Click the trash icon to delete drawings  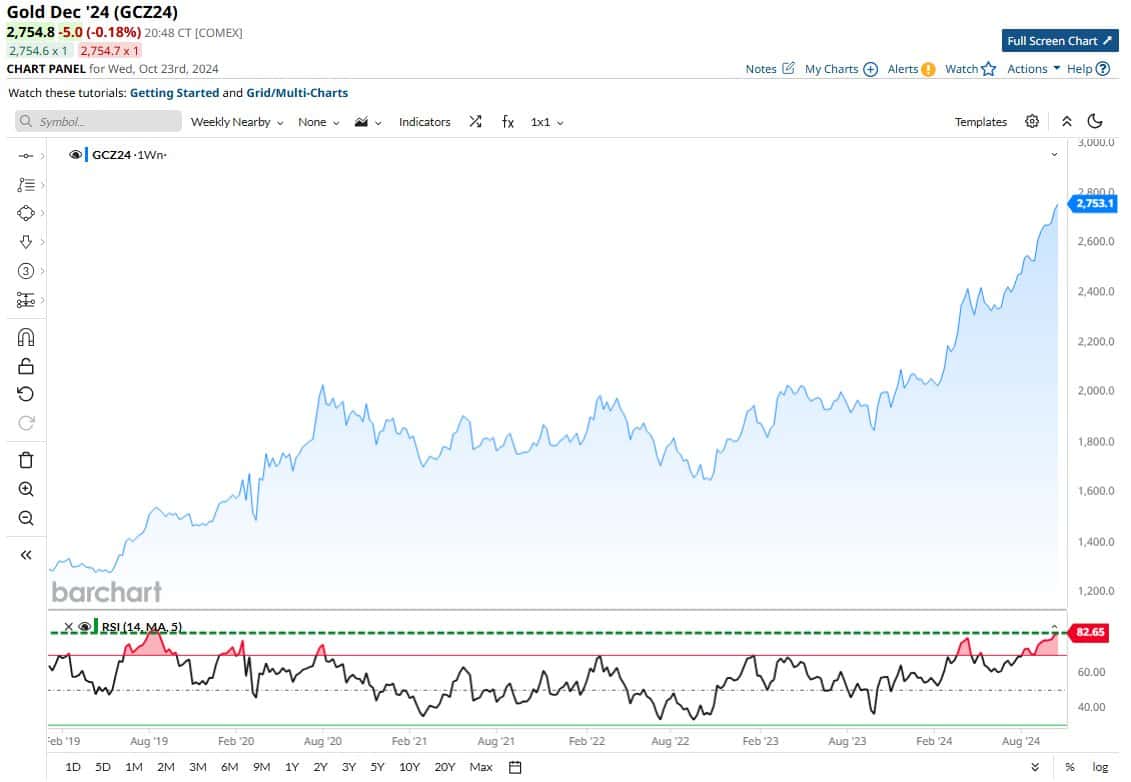point(25,460)
